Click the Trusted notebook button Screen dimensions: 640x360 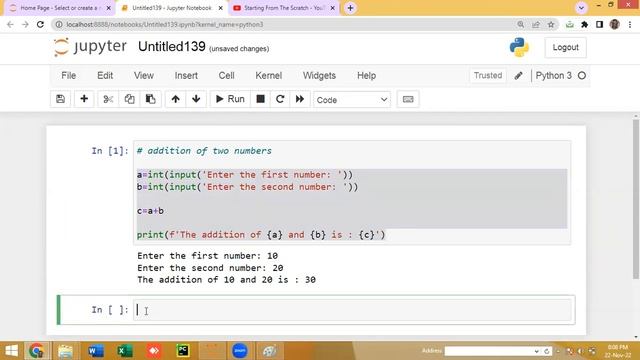[488, 76]
